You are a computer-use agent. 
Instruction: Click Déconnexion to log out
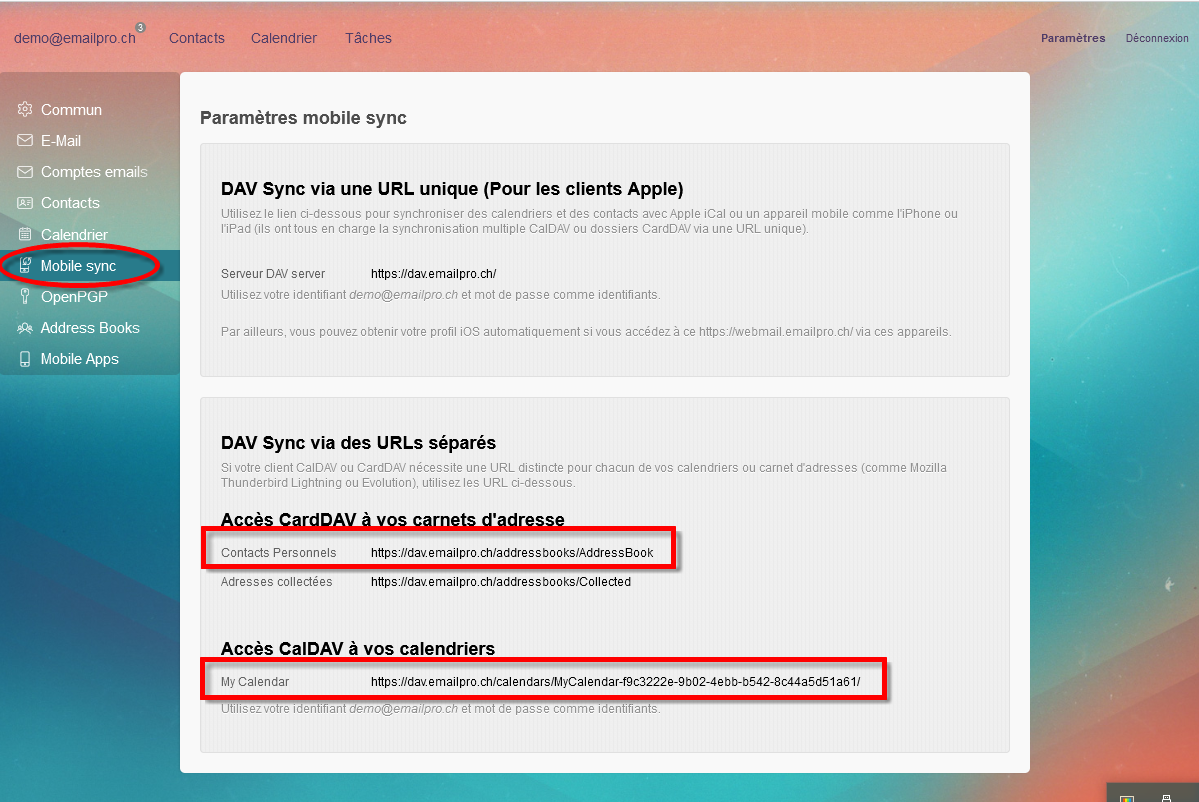[x=1157, y=38]
